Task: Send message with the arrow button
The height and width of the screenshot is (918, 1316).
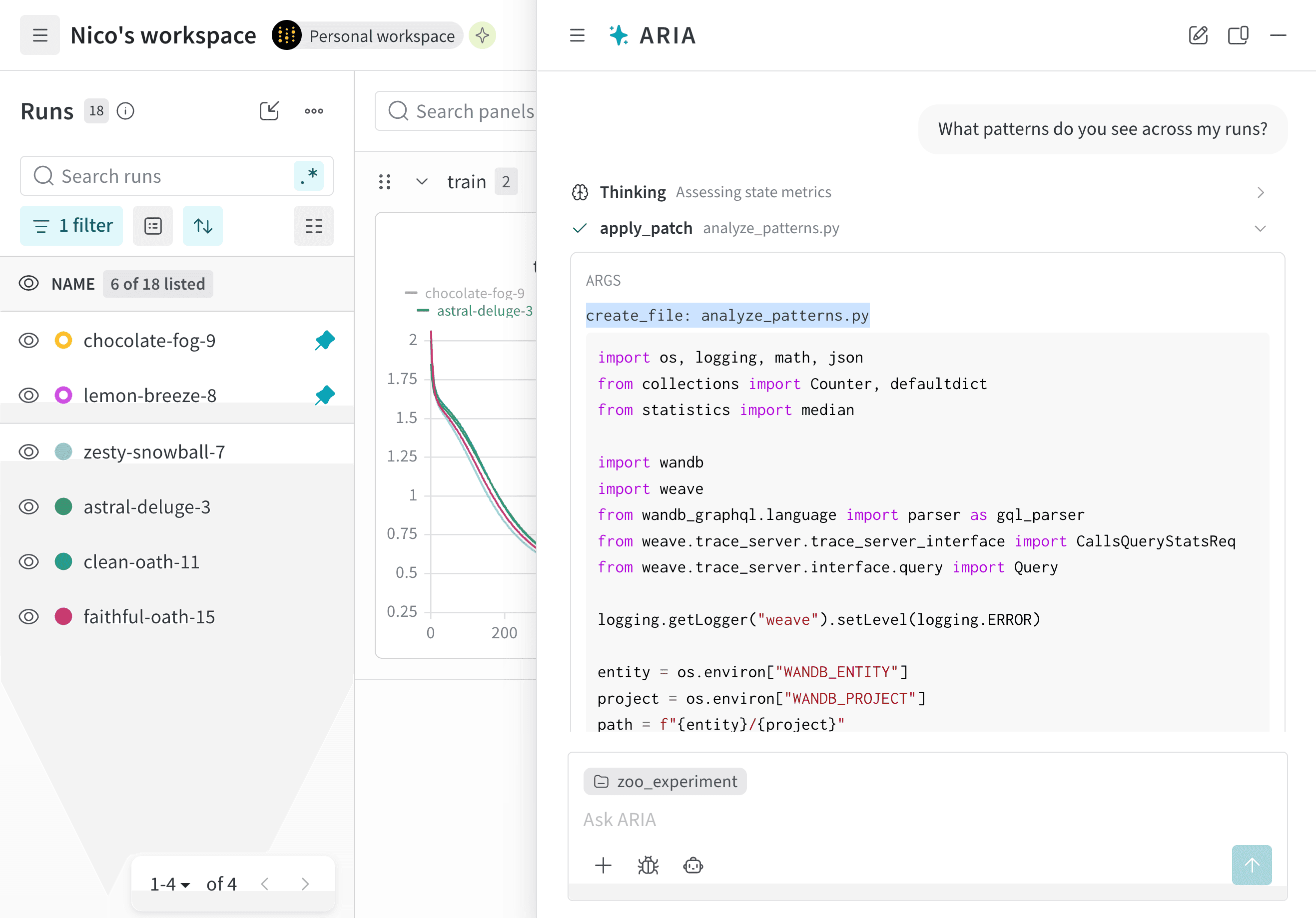Action: (x=1252, y=865)
